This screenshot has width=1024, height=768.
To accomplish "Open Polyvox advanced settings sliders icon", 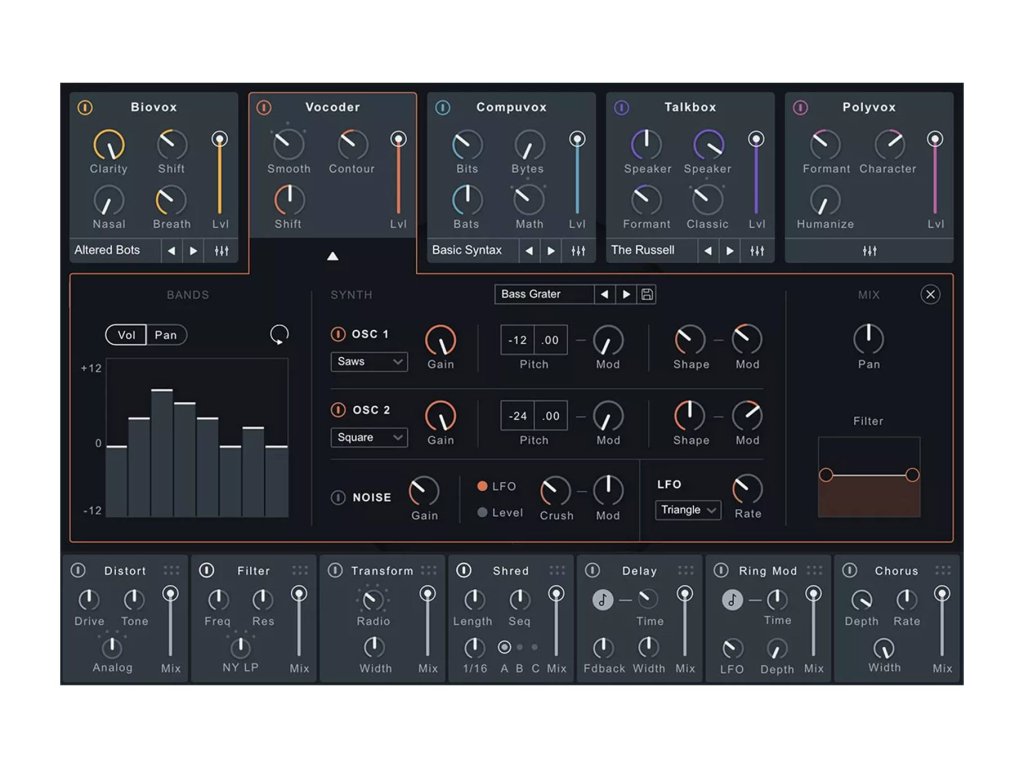I will [868, 250].
